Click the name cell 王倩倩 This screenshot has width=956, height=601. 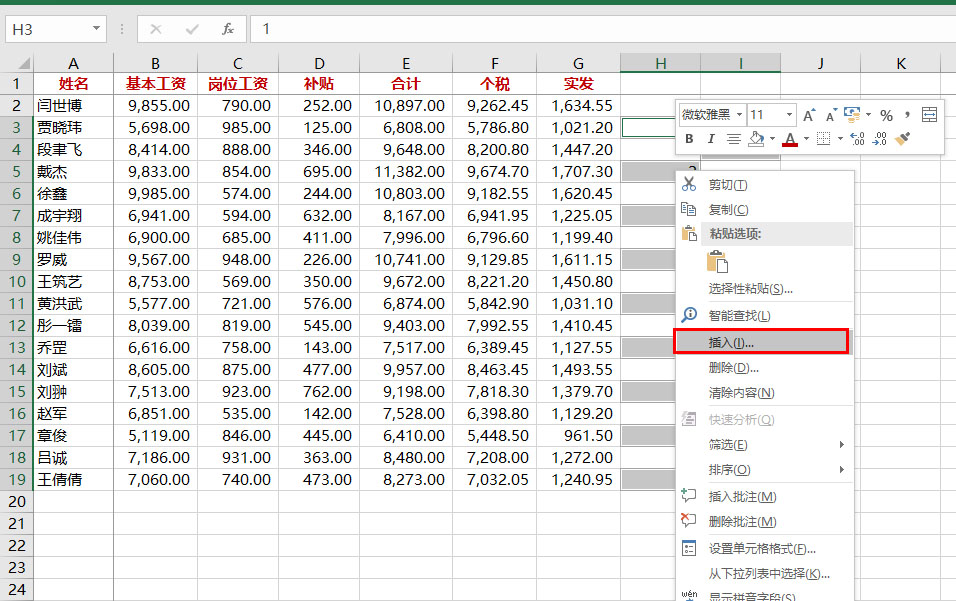(73, 480)
